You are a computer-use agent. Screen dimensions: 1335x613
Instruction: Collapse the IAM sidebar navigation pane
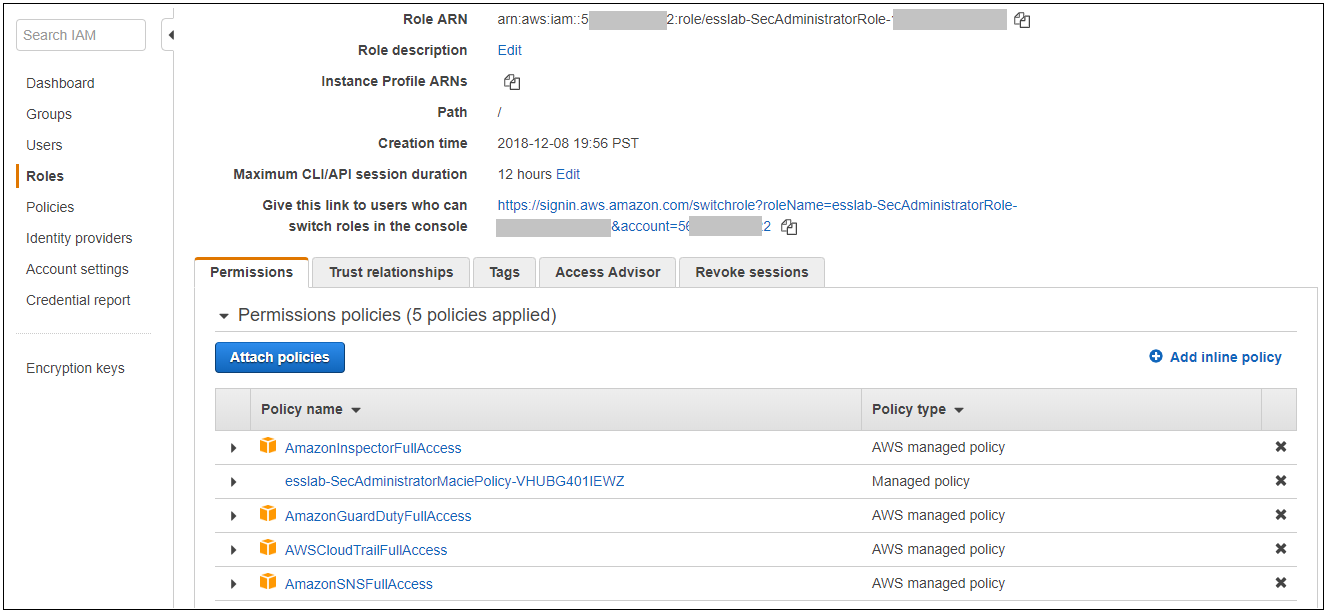pyautogui.click(x=170, y=36)
